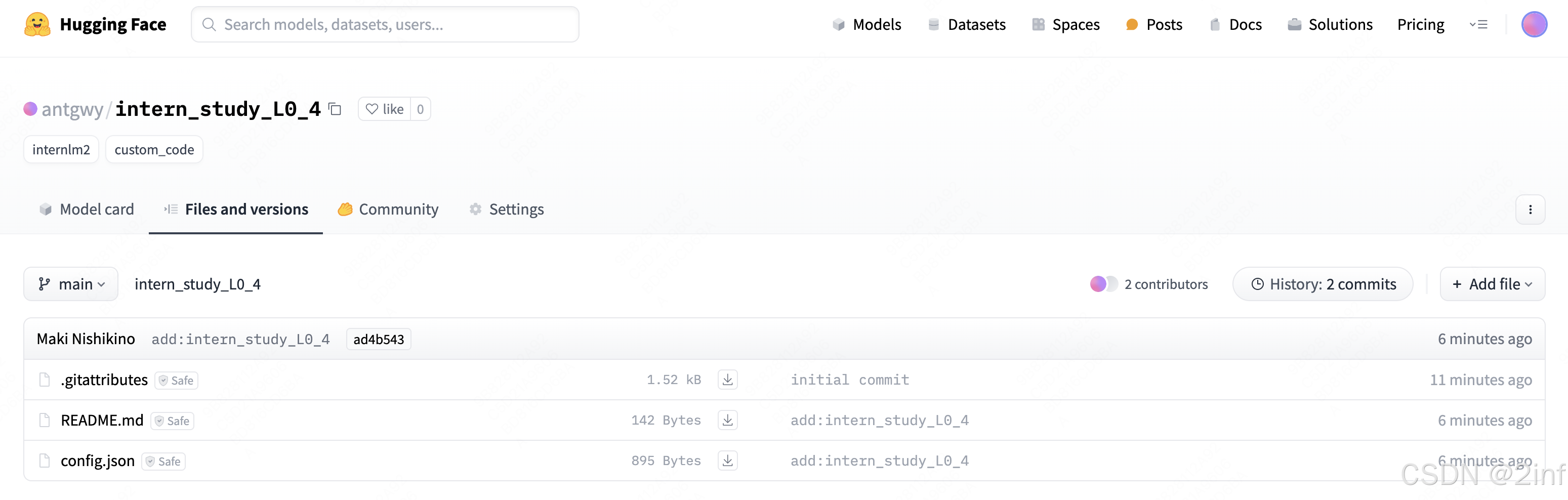Open the user profile avatar menu
The height and width of the screenshot is (500, 1568).
(1534, 24)
